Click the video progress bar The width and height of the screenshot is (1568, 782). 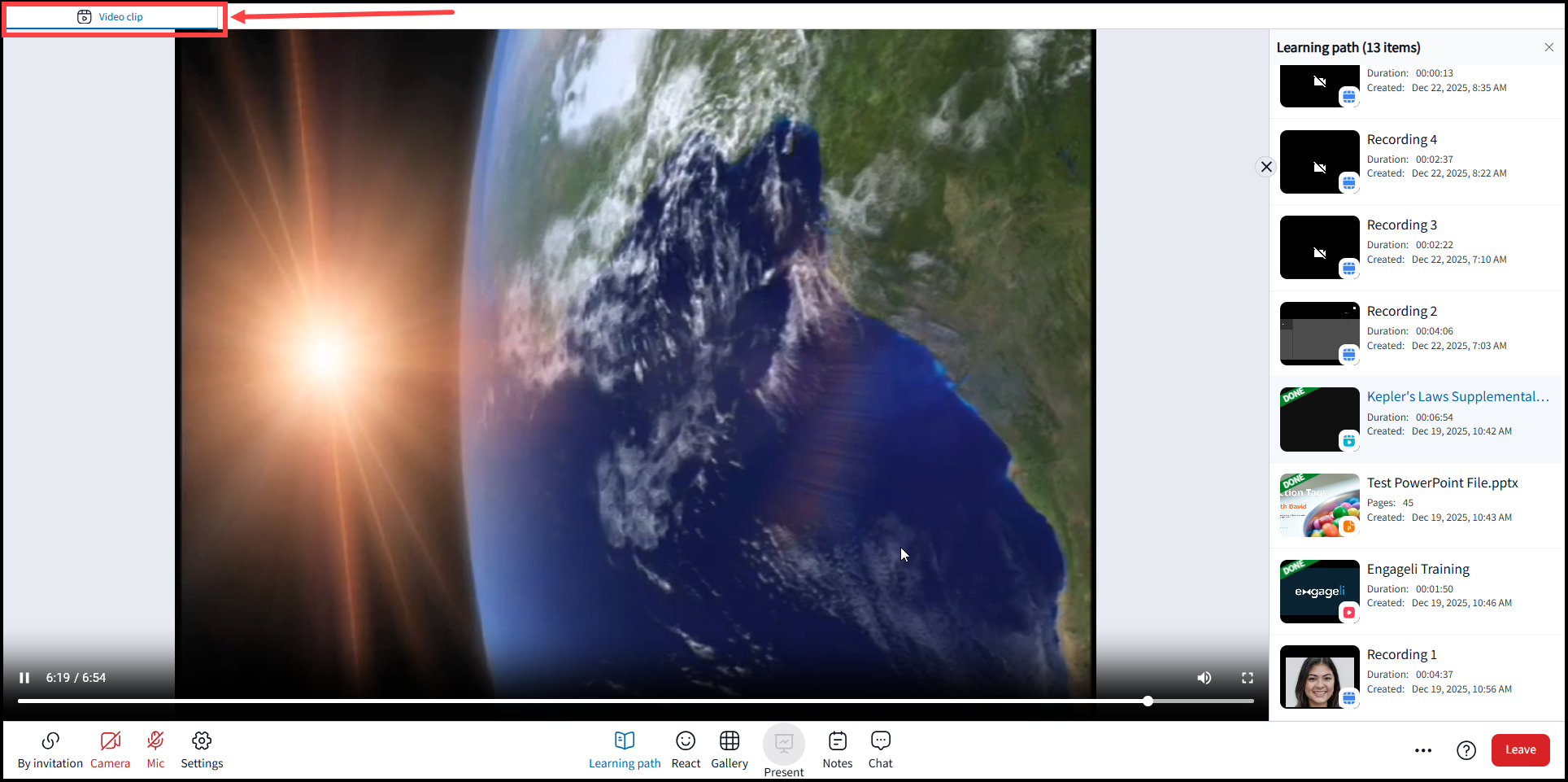(x=635, y=701)
